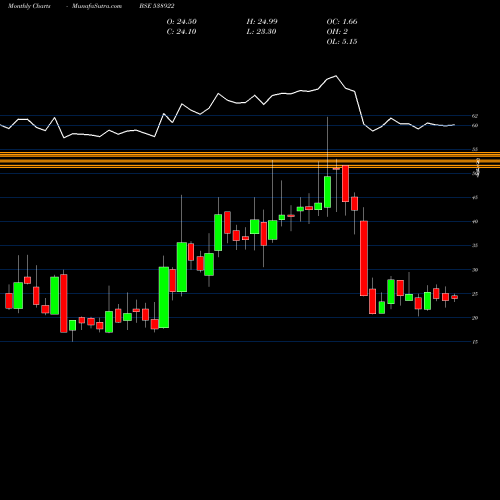
Task: Click the 60 price axis label
Action: pos(475,126)
